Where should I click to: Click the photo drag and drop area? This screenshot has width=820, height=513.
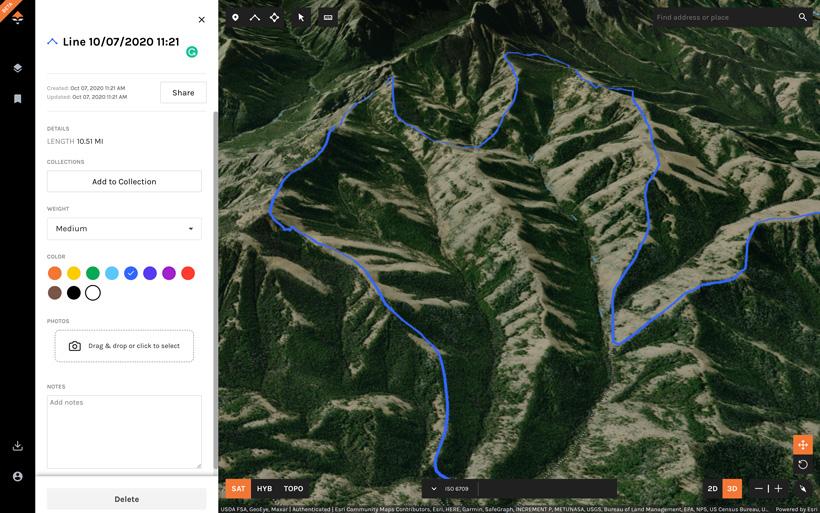coord(124,346)
